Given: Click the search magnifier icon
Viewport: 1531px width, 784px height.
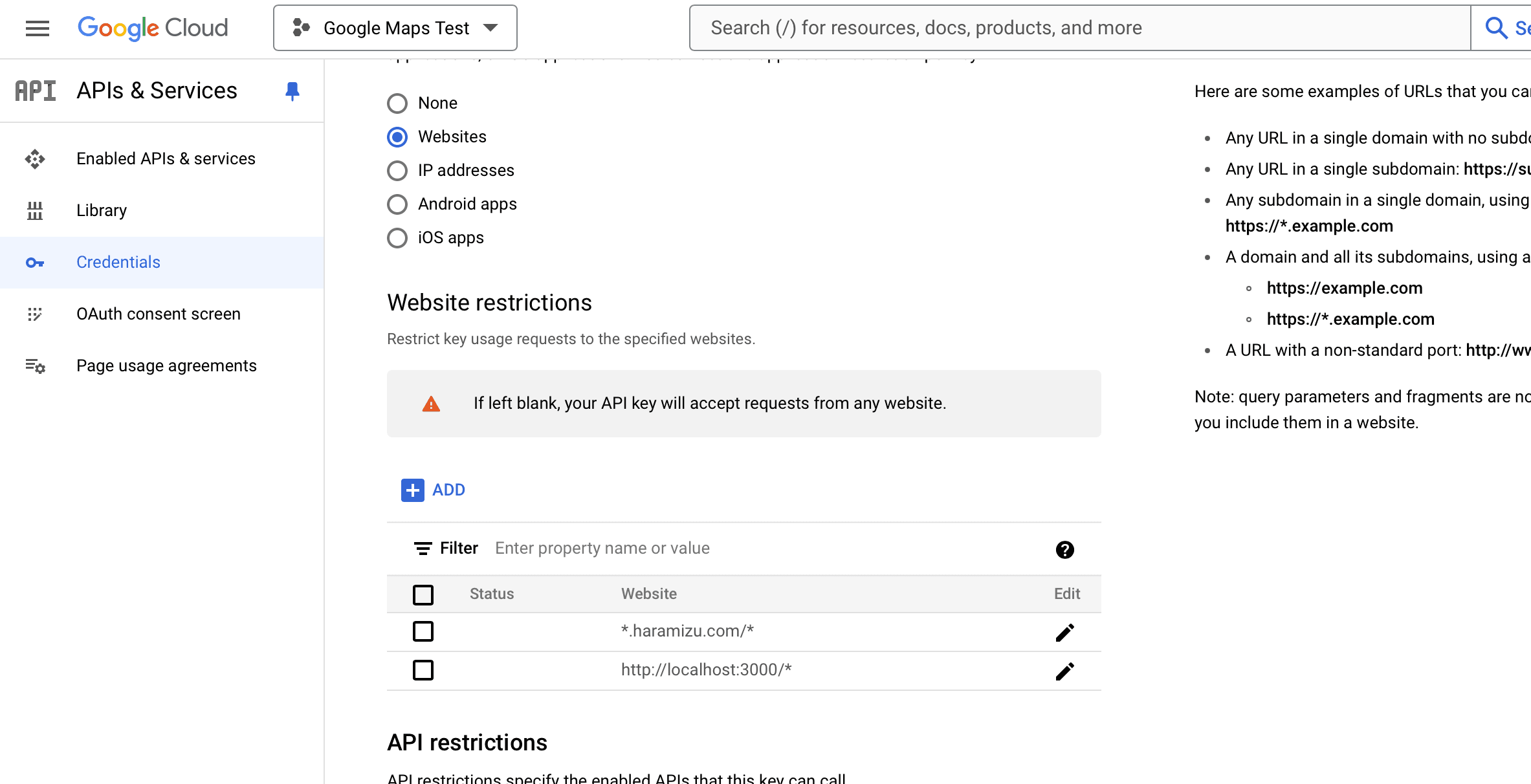Looking at the screenshot, I should [x=1496, y=28].
